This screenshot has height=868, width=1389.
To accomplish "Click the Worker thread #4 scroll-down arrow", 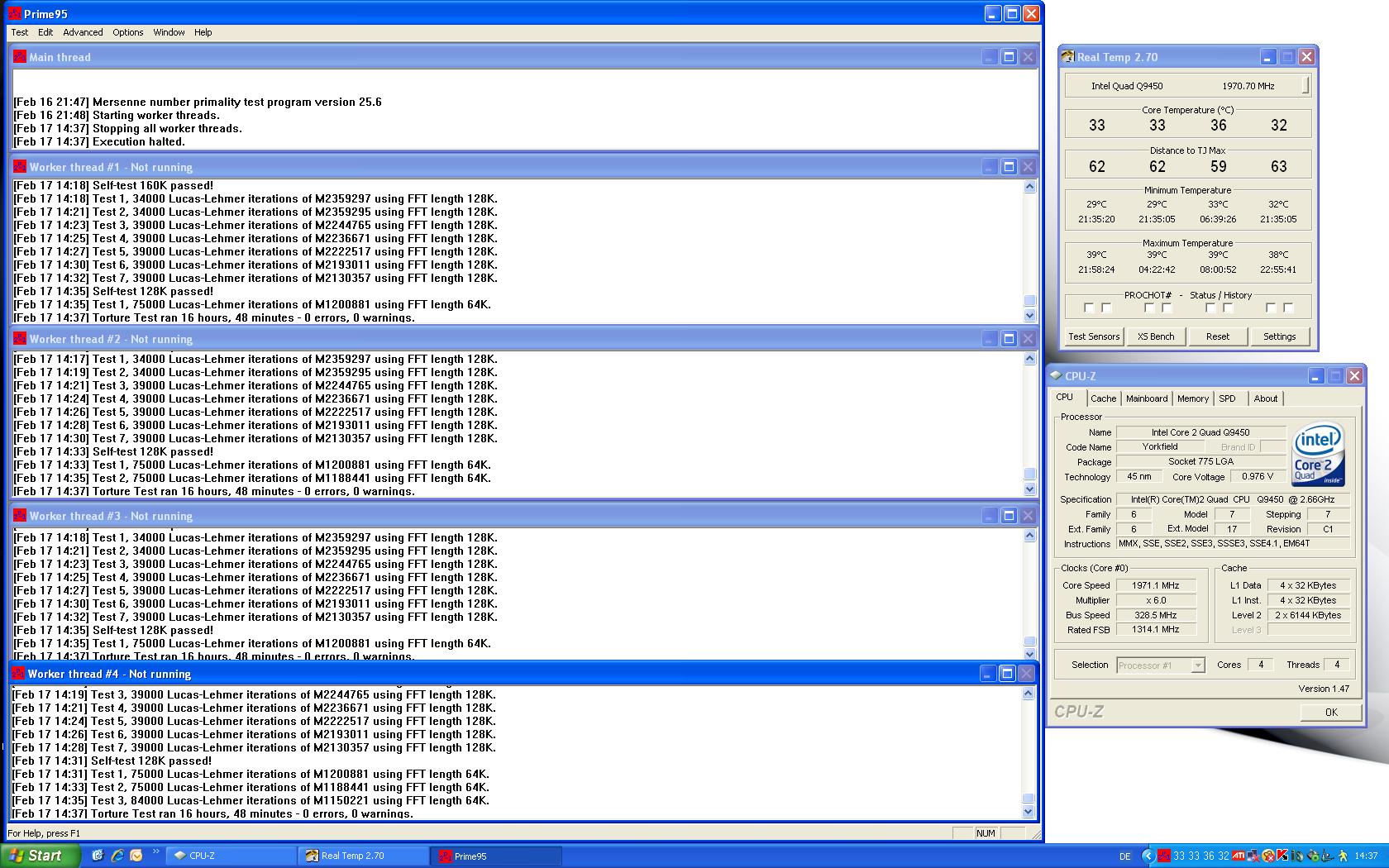I will [x=1028, y=812].
